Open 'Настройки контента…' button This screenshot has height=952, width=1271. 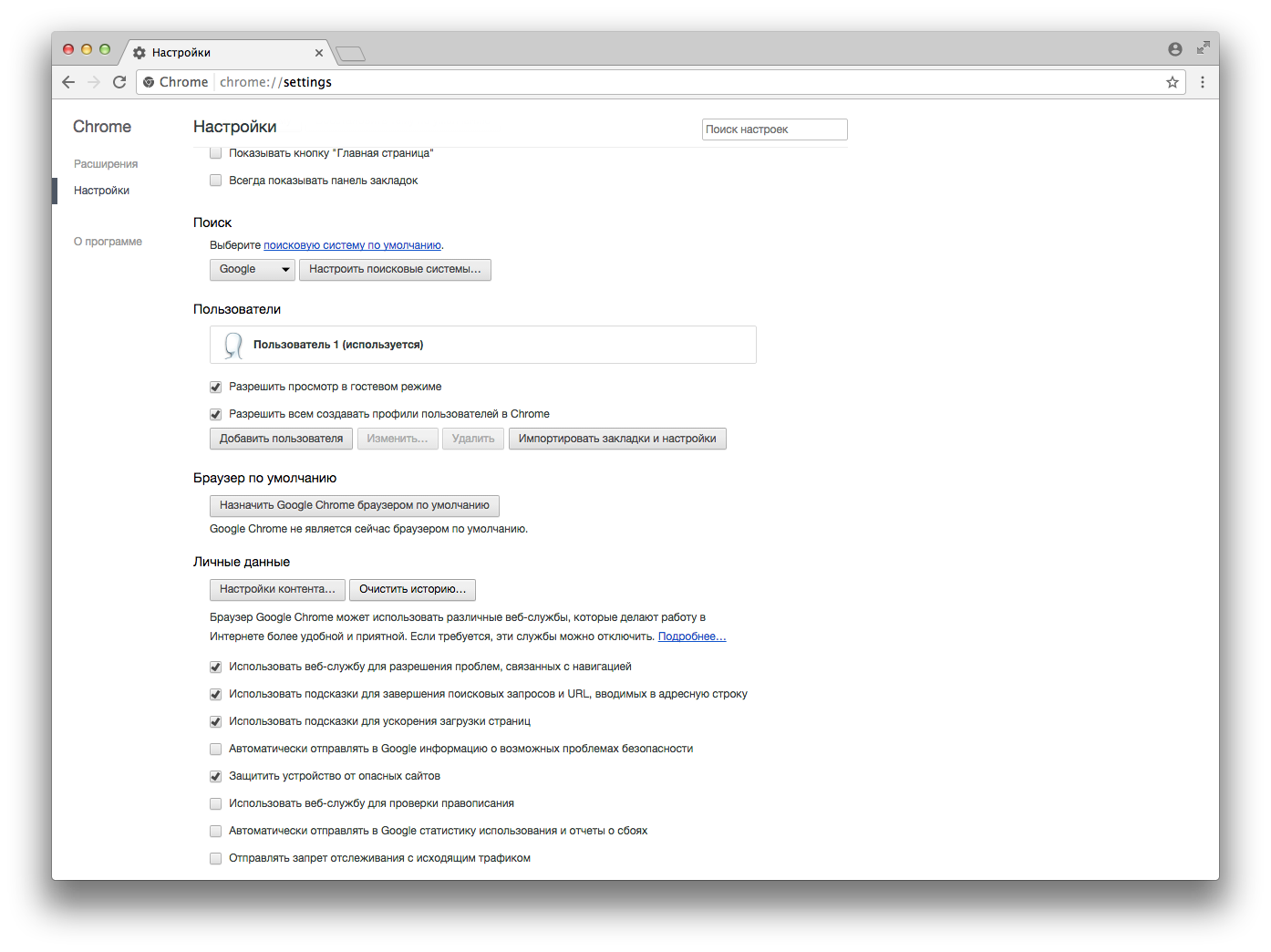[x=277, y=589]
